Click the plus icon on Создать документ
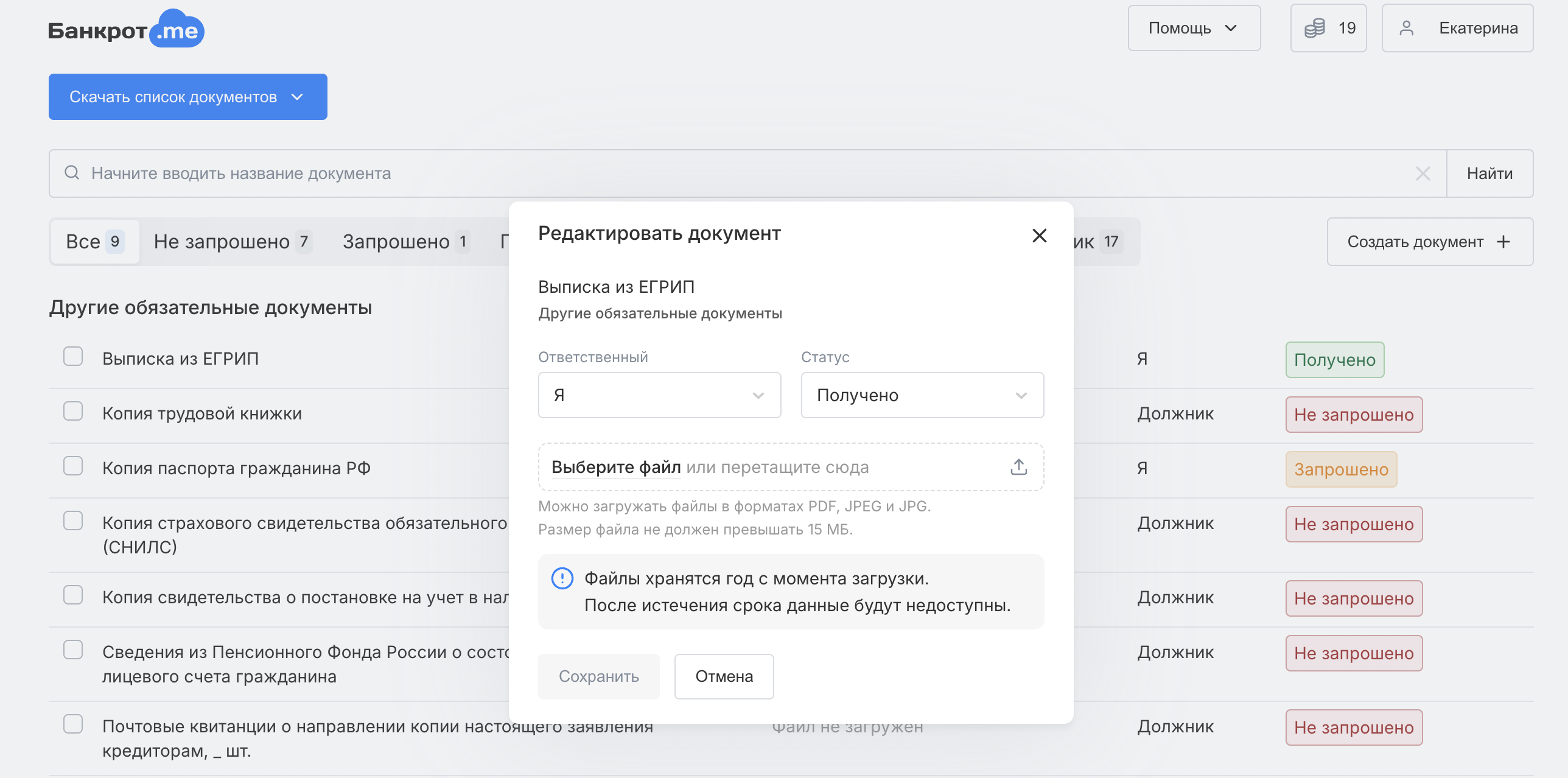 1503,242
